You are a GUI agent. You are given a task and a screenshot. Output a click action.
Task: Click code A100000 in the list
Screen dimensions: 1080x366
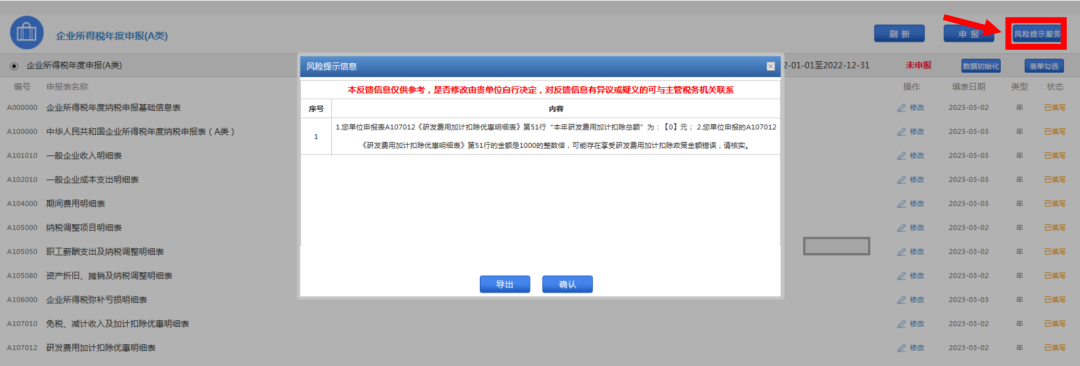(x=22, y=132)
